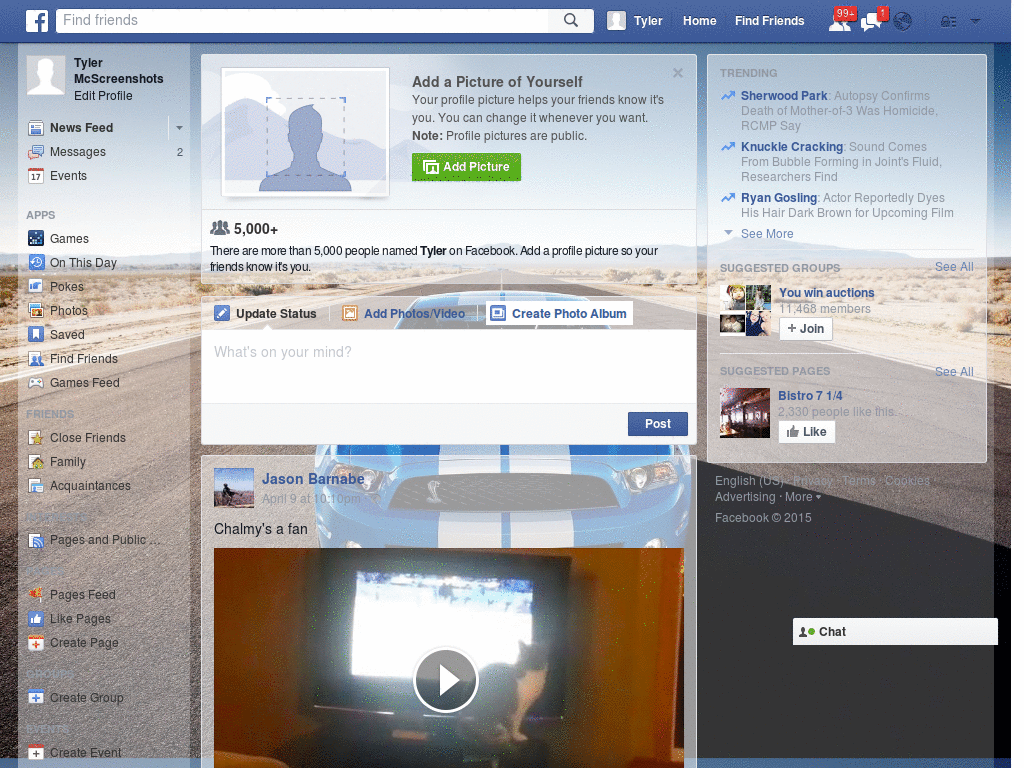The image size is (1024, 768).
Task: Open Tyler profile link in top bar
Action: pyautogui.click(x=648, y=21)
